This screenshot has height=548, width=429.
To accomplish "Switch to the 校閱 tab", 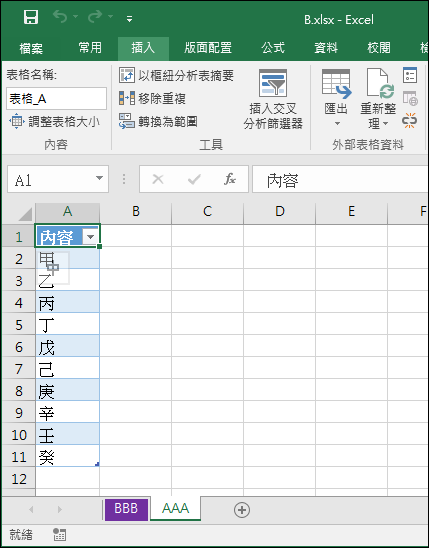I will point(378,48).
